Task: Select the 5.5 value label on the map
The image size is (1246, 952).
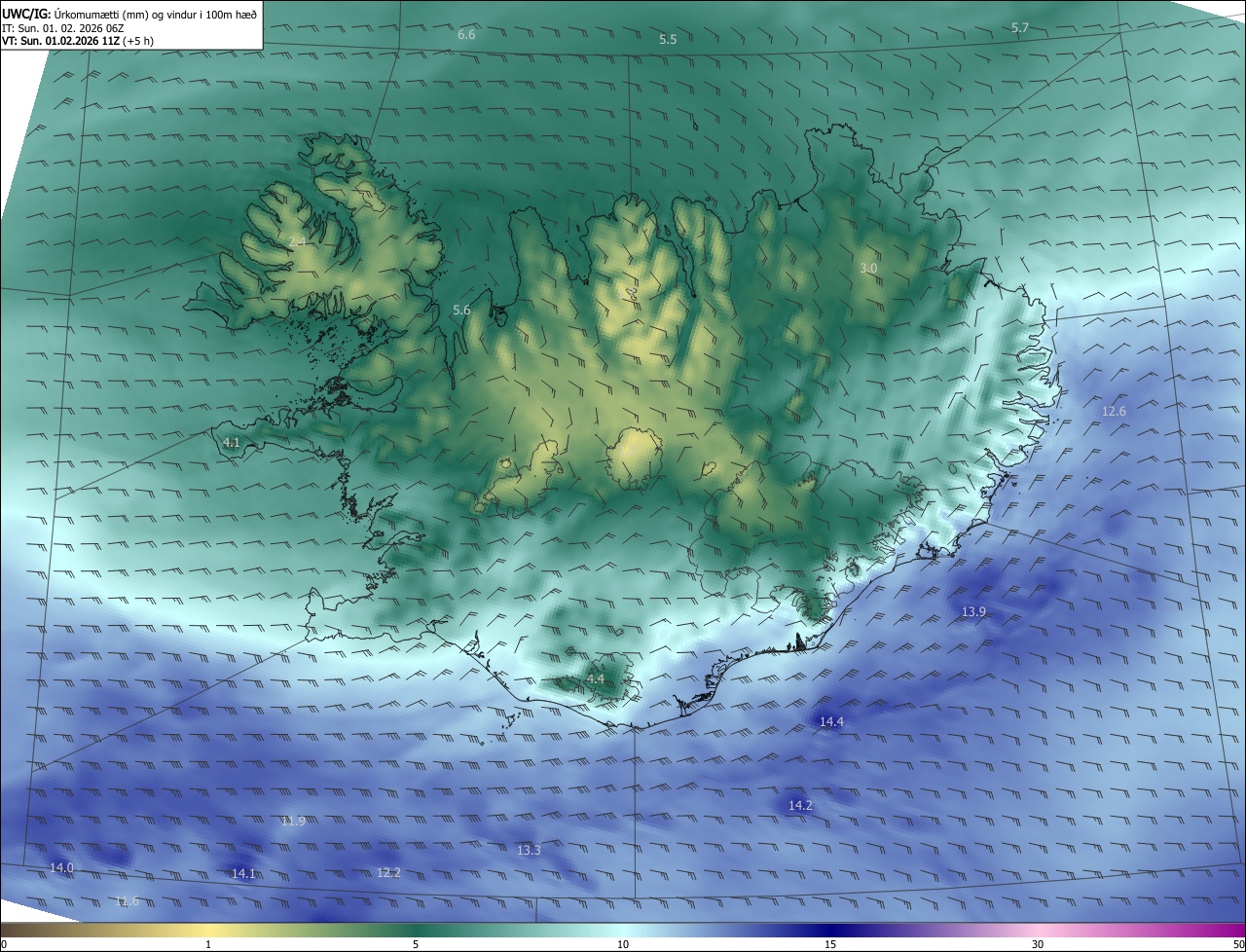Action: coord(668,40)
